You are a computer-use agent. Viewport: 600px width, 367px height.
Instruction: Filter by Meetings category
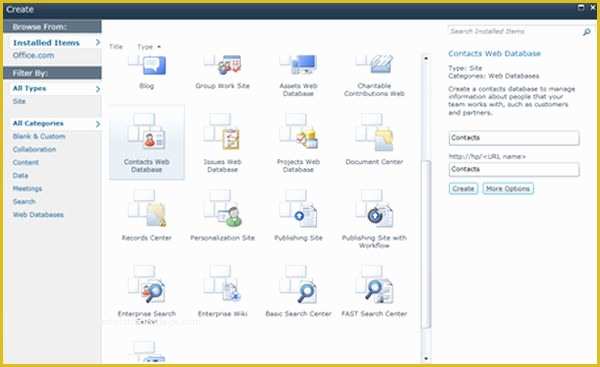click(x=27, y=188)
